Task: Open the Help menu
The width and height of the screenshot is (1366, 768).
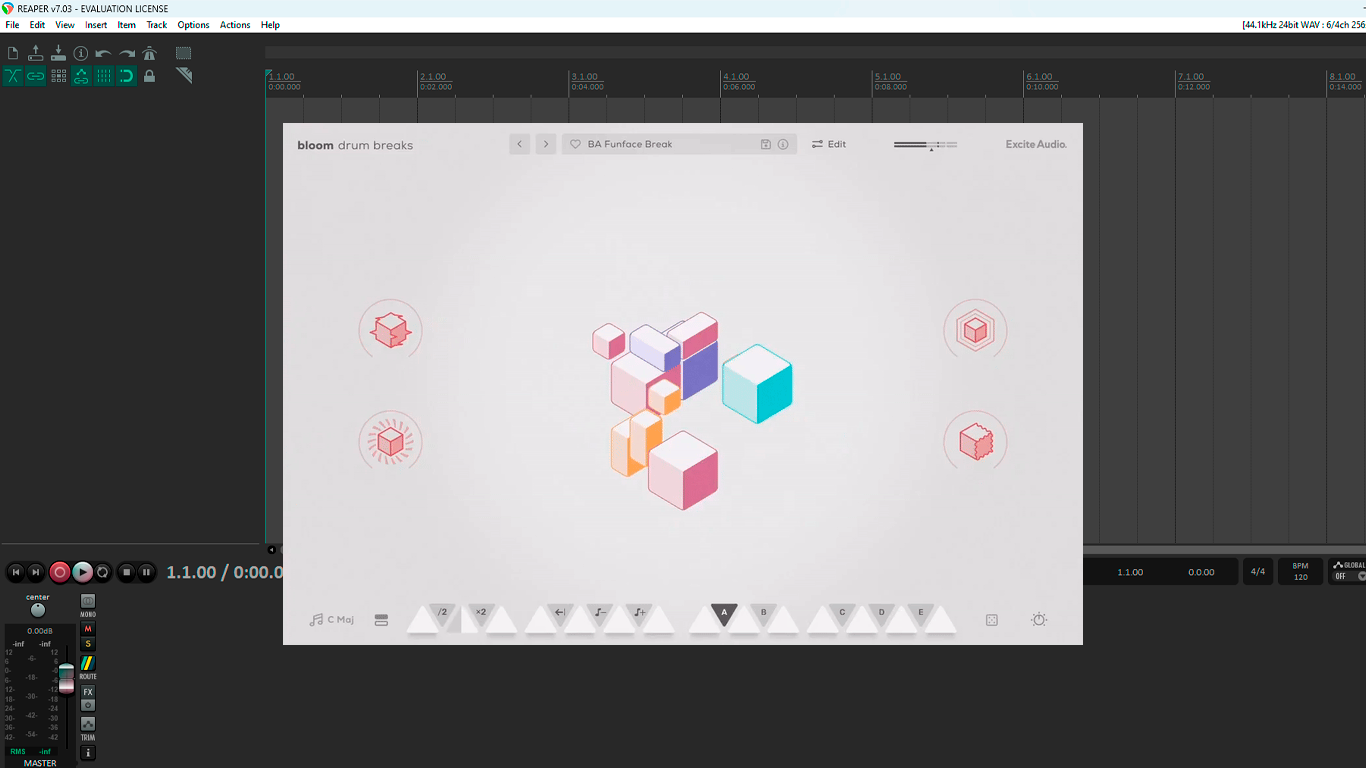Action: point(270,25)
